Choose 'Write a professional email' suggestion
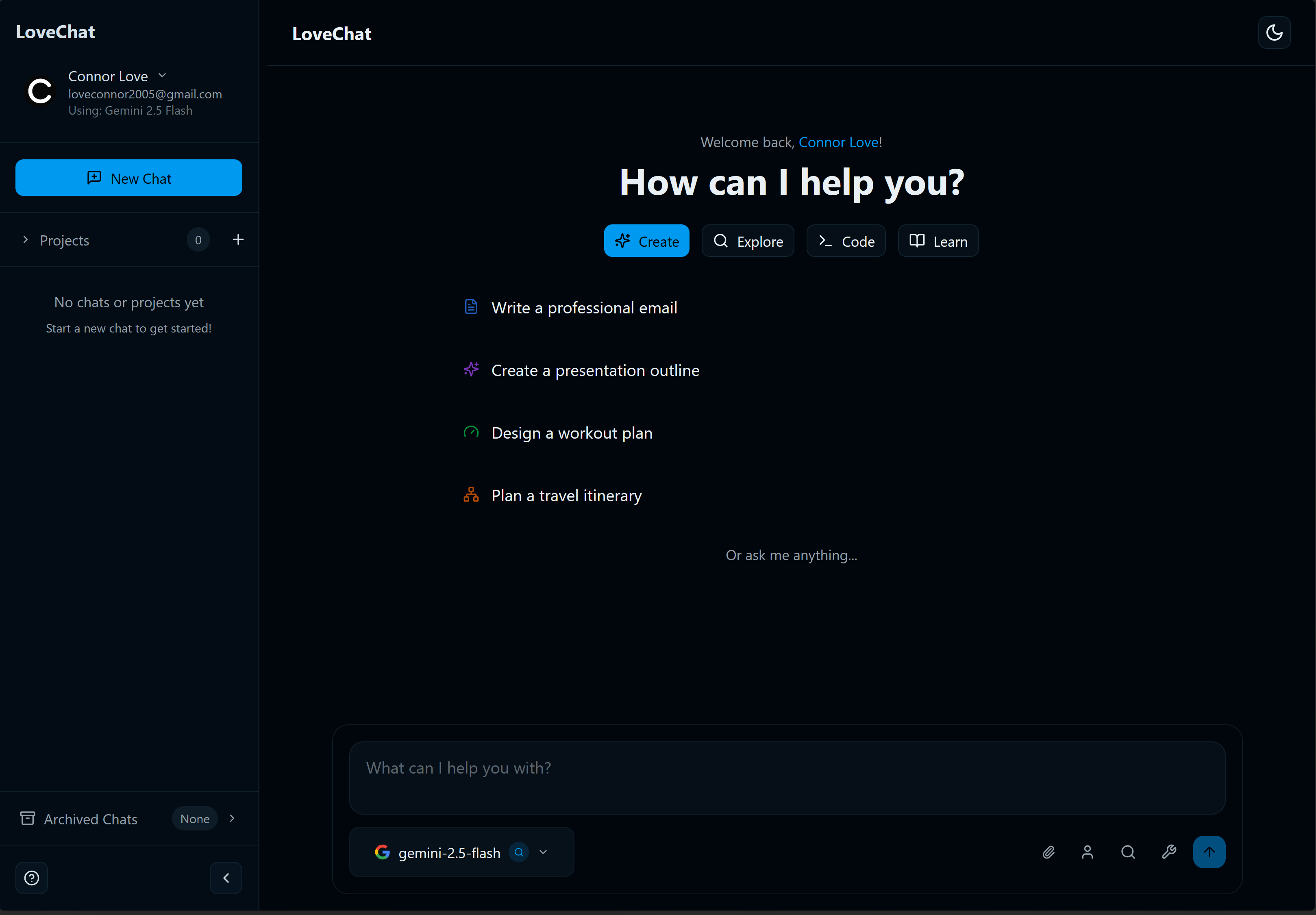The height and width of the screenshot is (915, 1316). pyautogui.click(x=584, y=308)
